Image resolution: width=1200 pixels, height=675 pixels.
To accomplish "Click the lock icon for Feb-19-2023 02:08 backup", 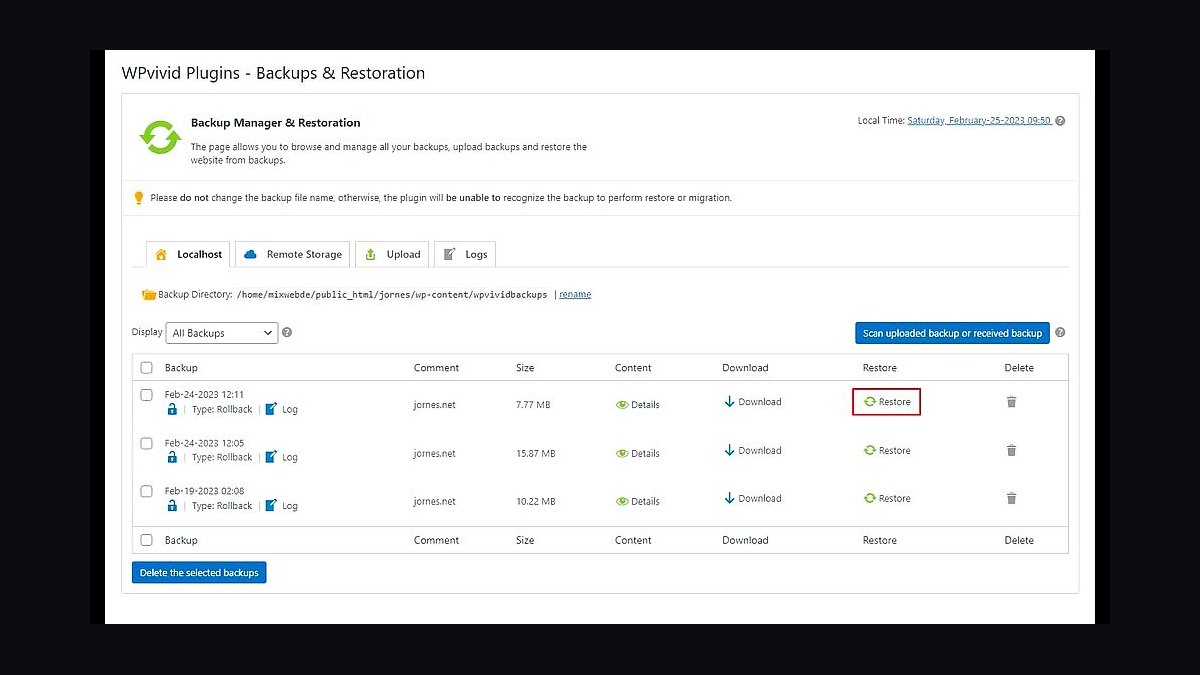I will pos(172,505).
